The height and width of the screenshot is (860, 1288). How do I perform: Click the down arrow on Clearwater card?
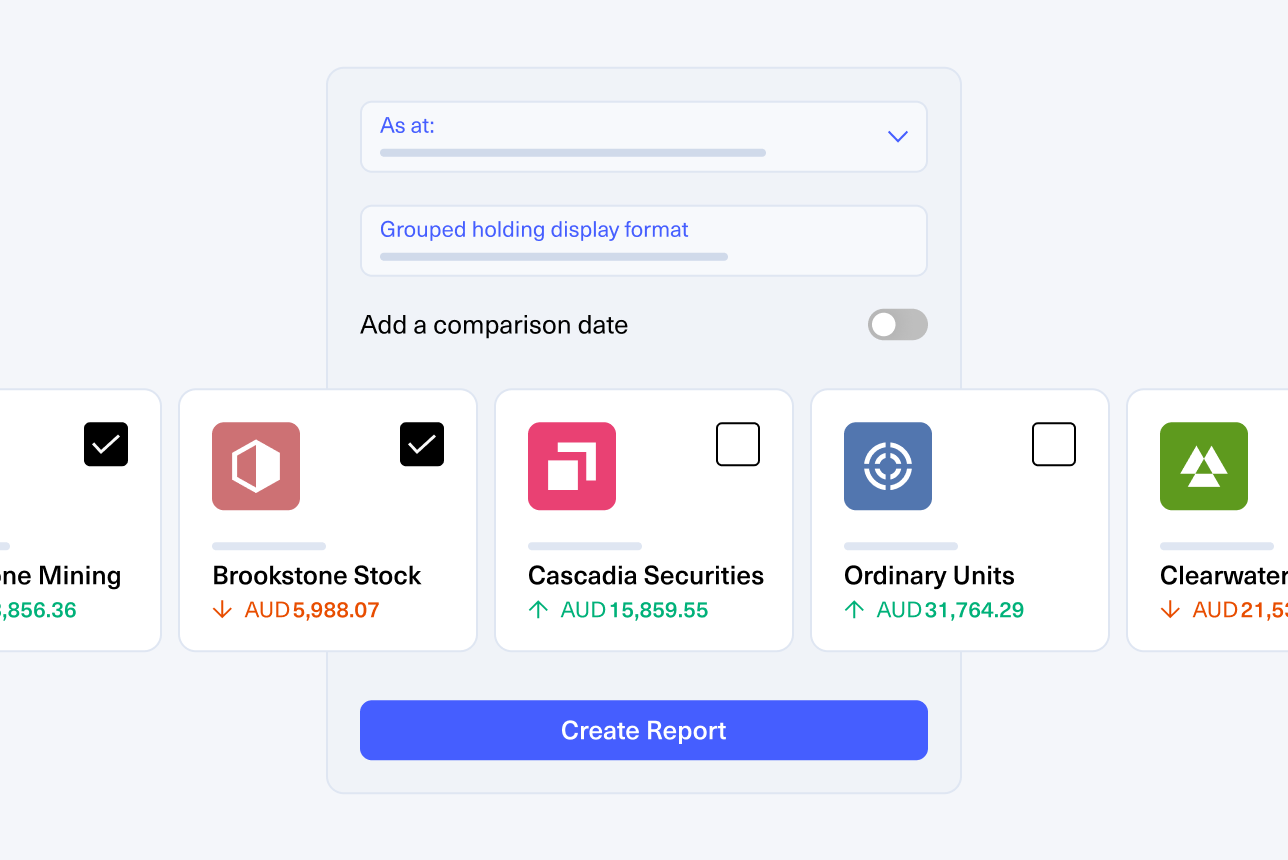[x=1171, y=610]
